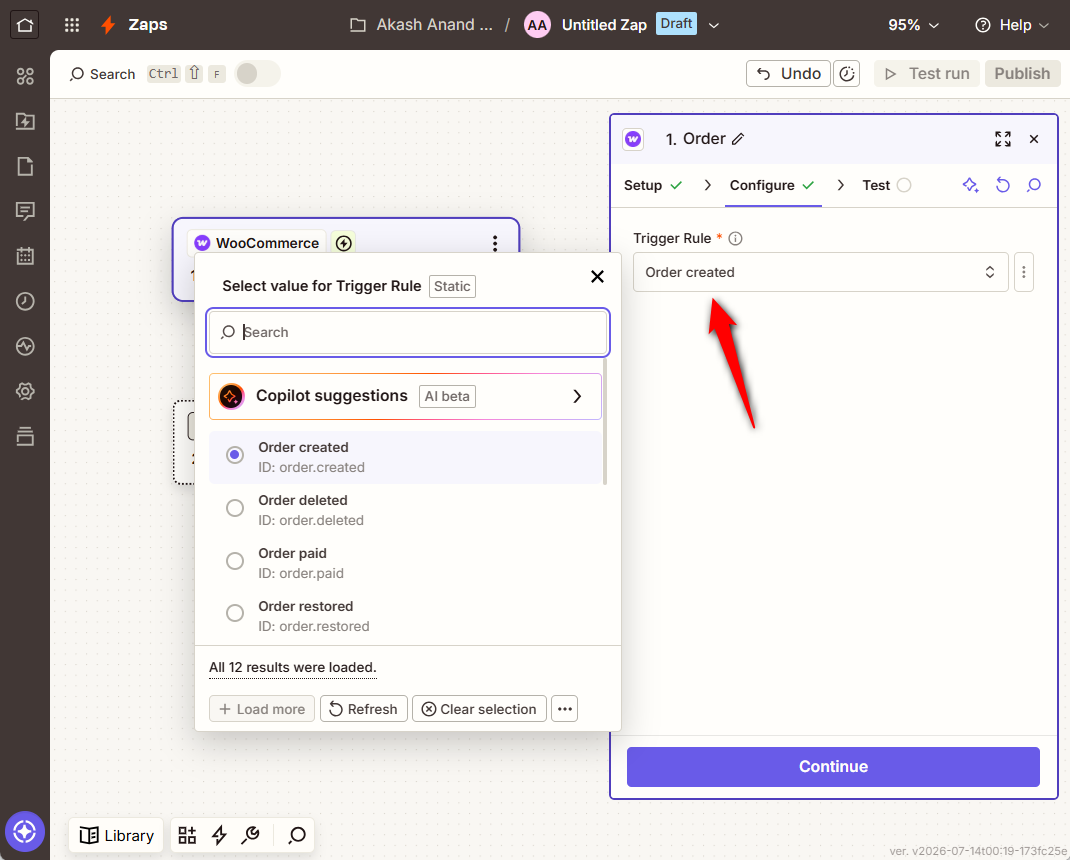Open the Akash Anand folder breadcrumb
The image size is (1070, 860).
tap(421, 25)
